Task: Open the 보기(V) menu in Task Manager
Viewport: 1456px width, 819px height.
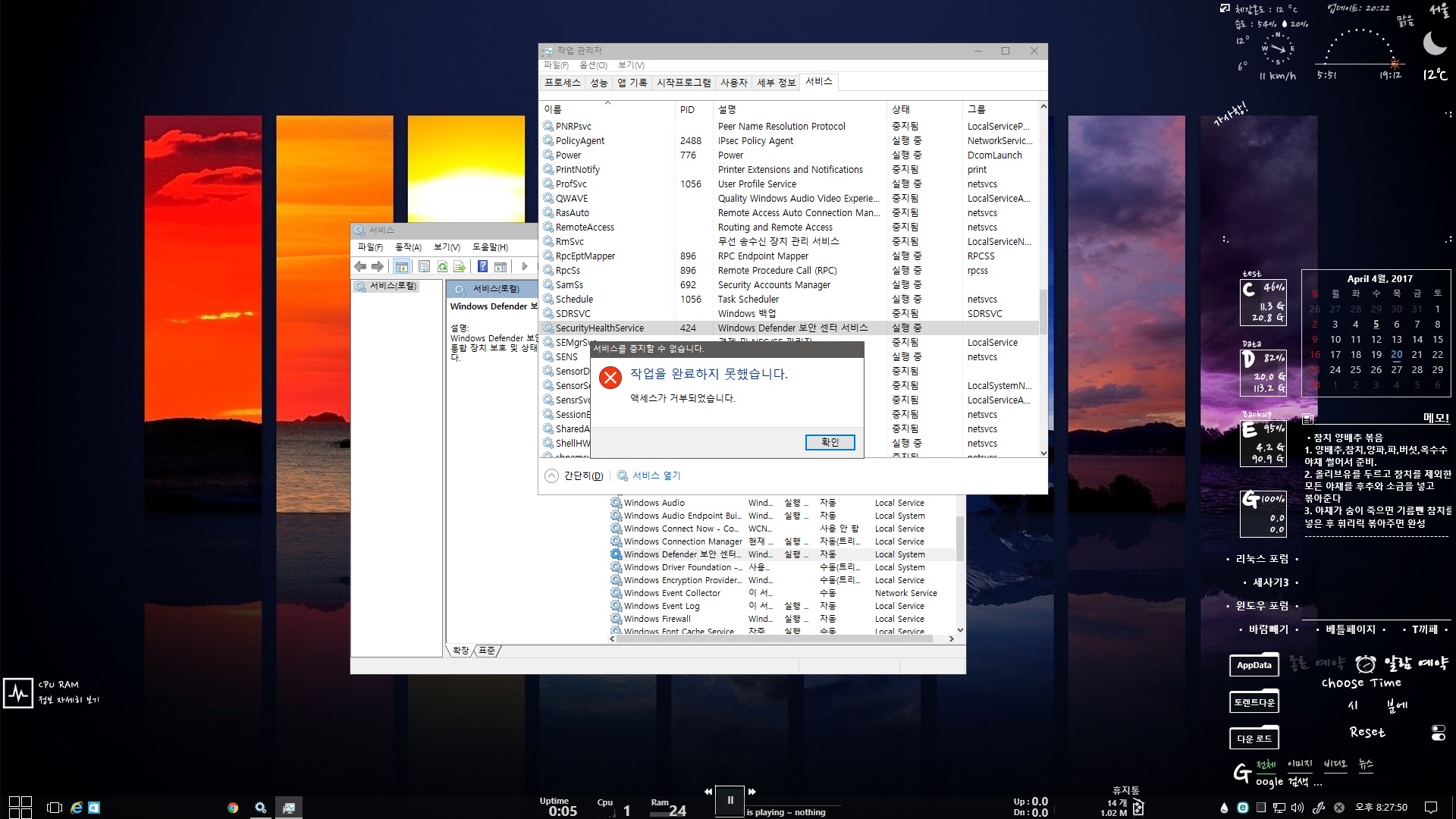Action: [x=631, y=65]
